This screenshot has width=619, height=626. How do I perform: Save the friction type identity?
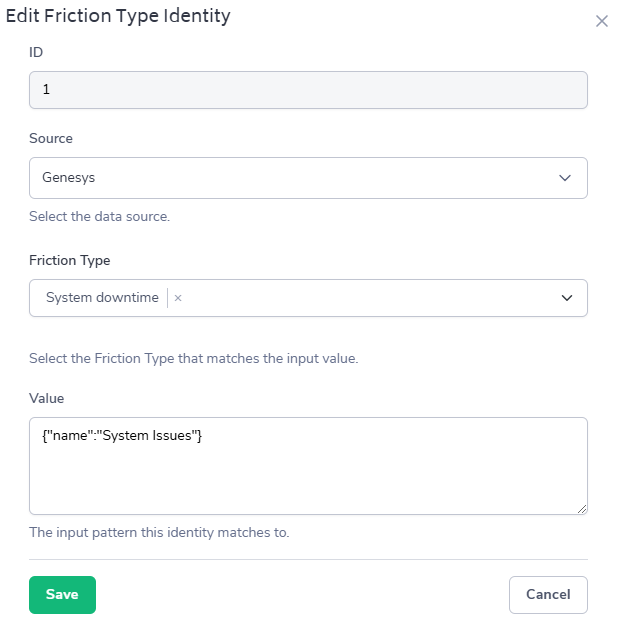62,594
